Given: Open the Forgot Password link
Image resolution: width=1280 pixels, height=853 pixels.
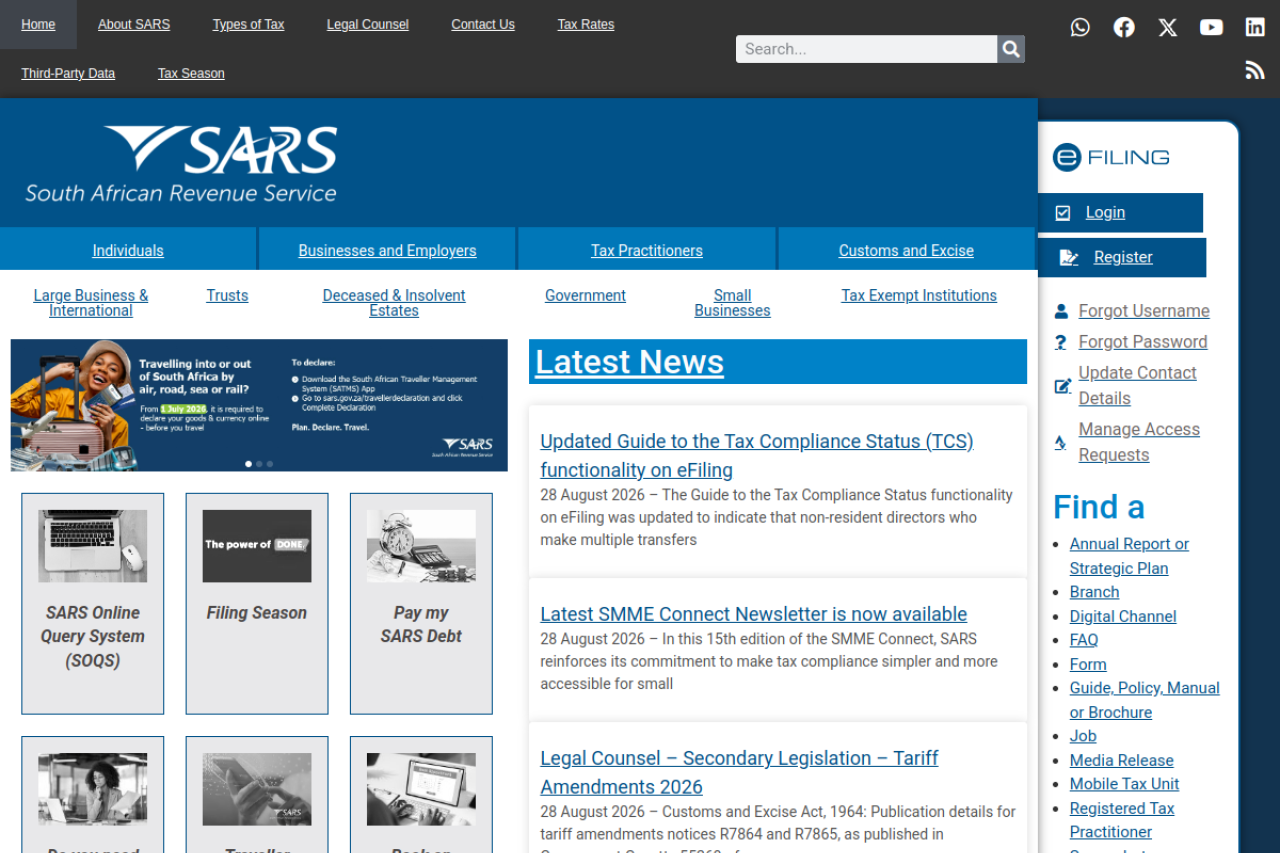Looking at the screenshot, I should click(x=1143, y=342).
